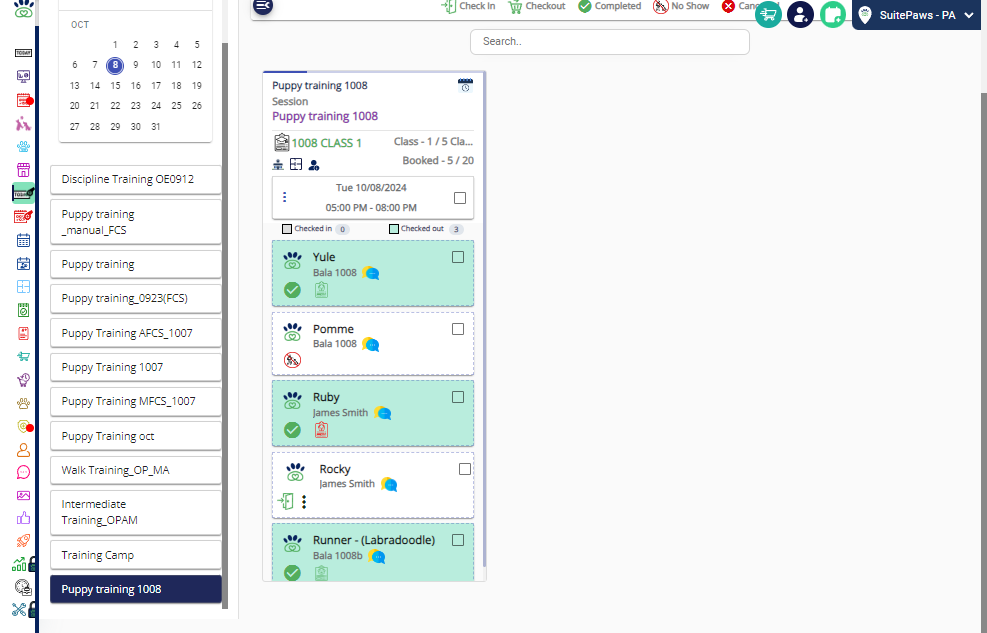987x633 pixels.
Task: Open the orange customer profile icon in sidebar
Action: coord(23,450)
